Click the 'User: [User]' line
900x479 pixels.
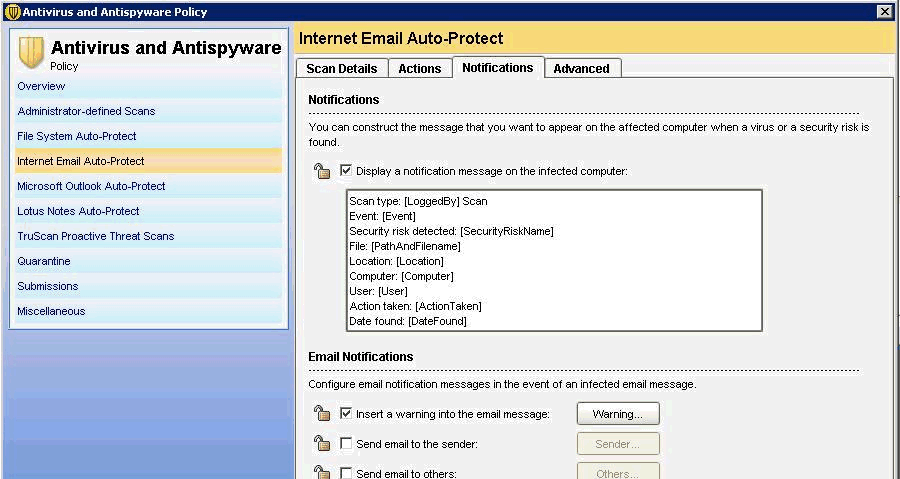(378, 291)
